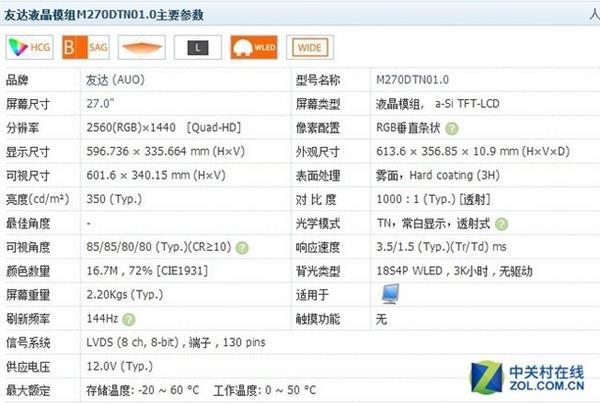
Task: Click the monitor icon in 适用于 row
Action: [389, 294]
